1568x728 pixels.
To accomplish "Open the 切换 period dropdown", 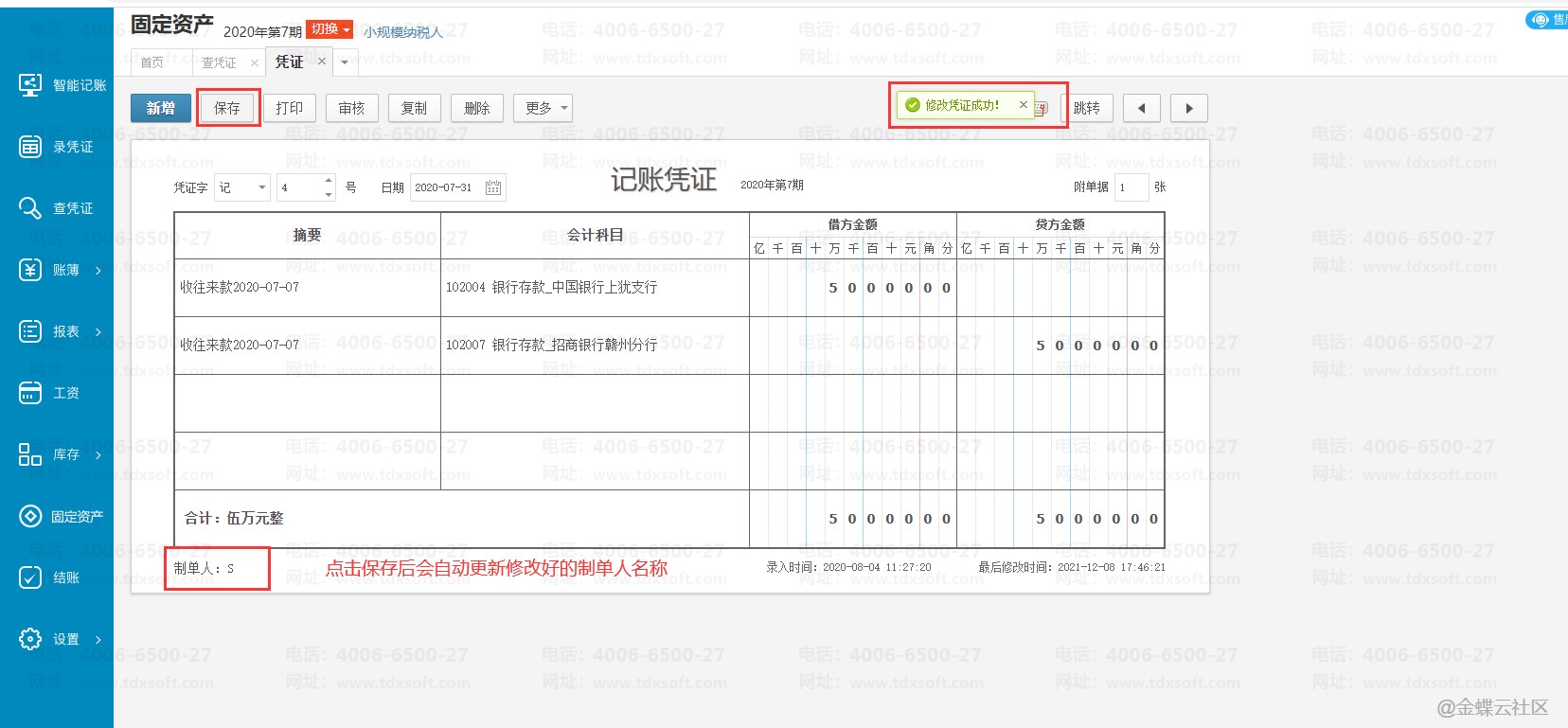I will point(330,30).
